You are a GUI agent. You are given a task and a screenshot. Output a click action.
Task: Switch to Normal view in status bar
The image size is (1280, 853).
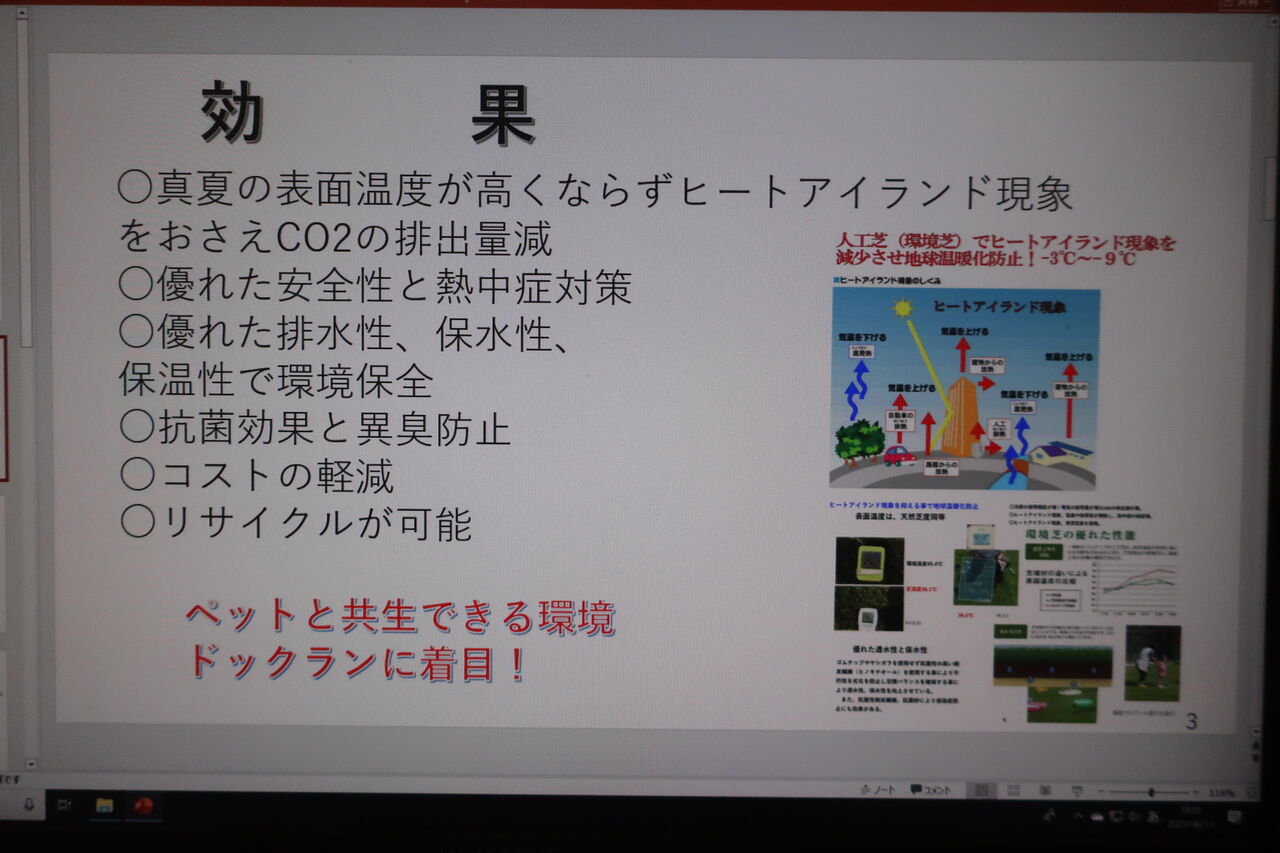pos(982,790)
